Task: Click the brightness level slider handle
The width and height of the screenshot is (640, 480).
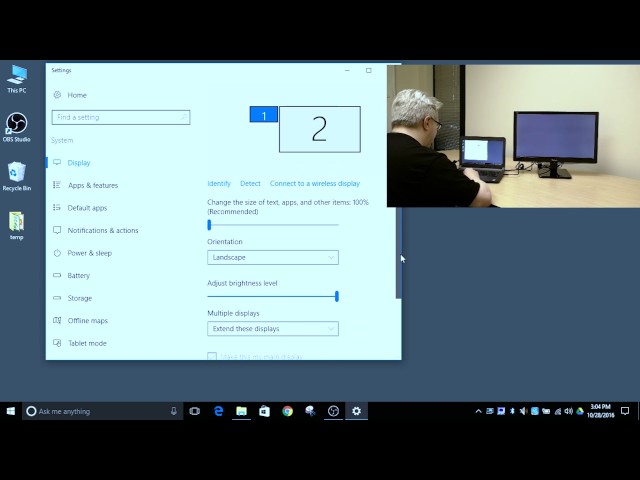Action: (x=337, y=296)
